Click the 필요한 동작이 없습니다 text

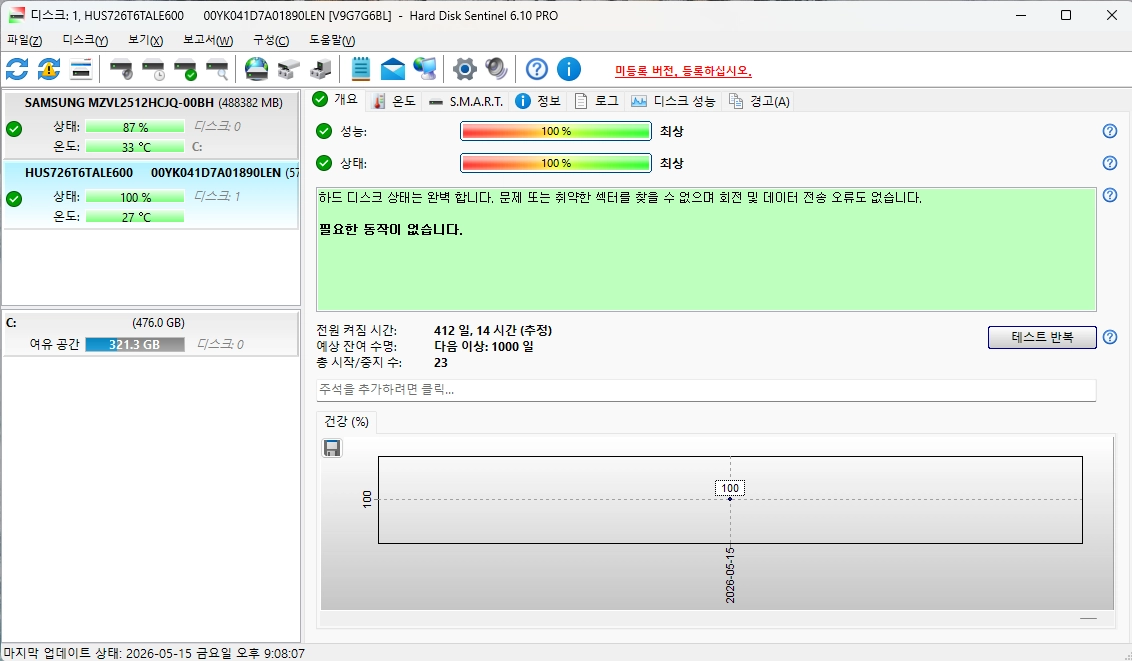click(391, 229)
